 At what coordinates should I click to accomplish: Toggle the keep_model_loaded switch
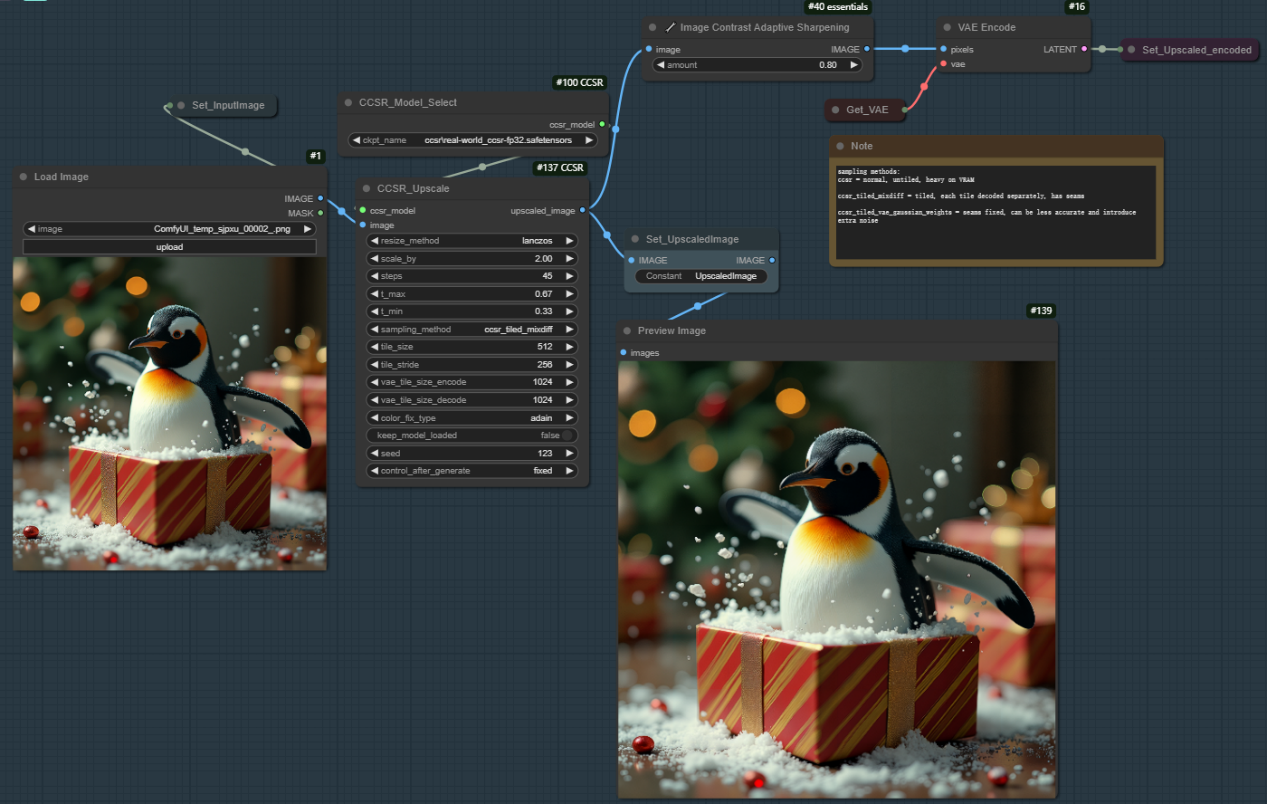[567, 436]
